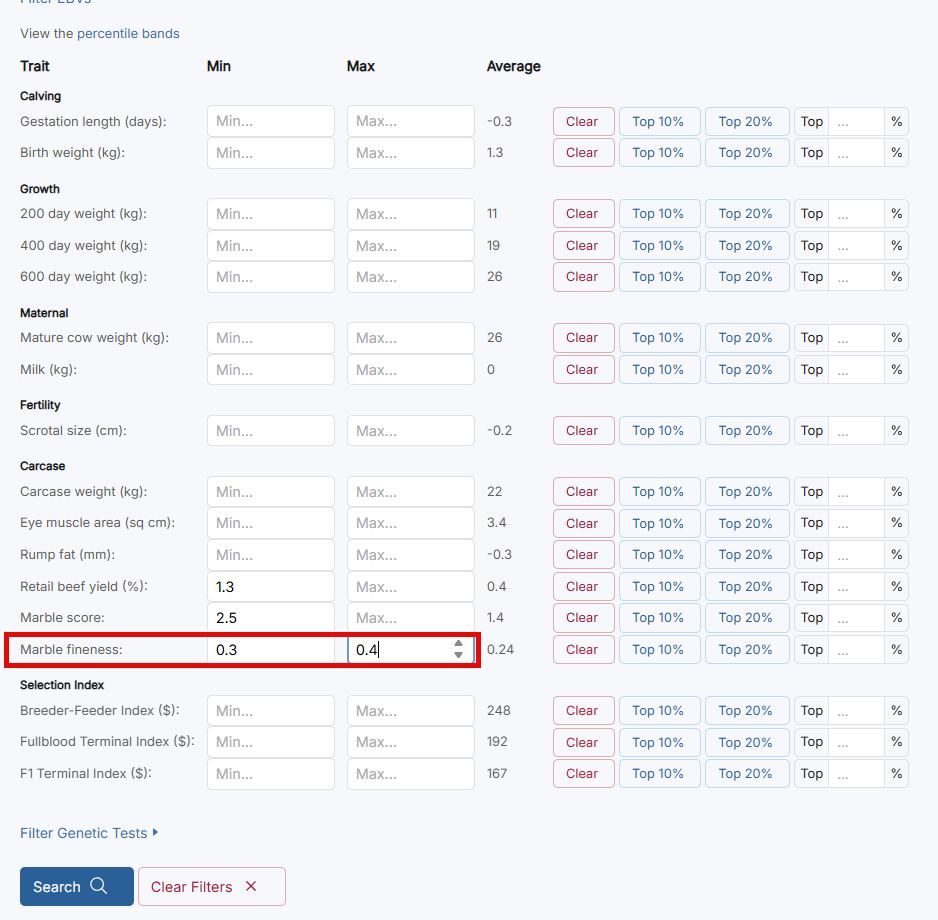Select Top 10% for Marble score
The image size is (938, 920).
[x=659, y=618]
